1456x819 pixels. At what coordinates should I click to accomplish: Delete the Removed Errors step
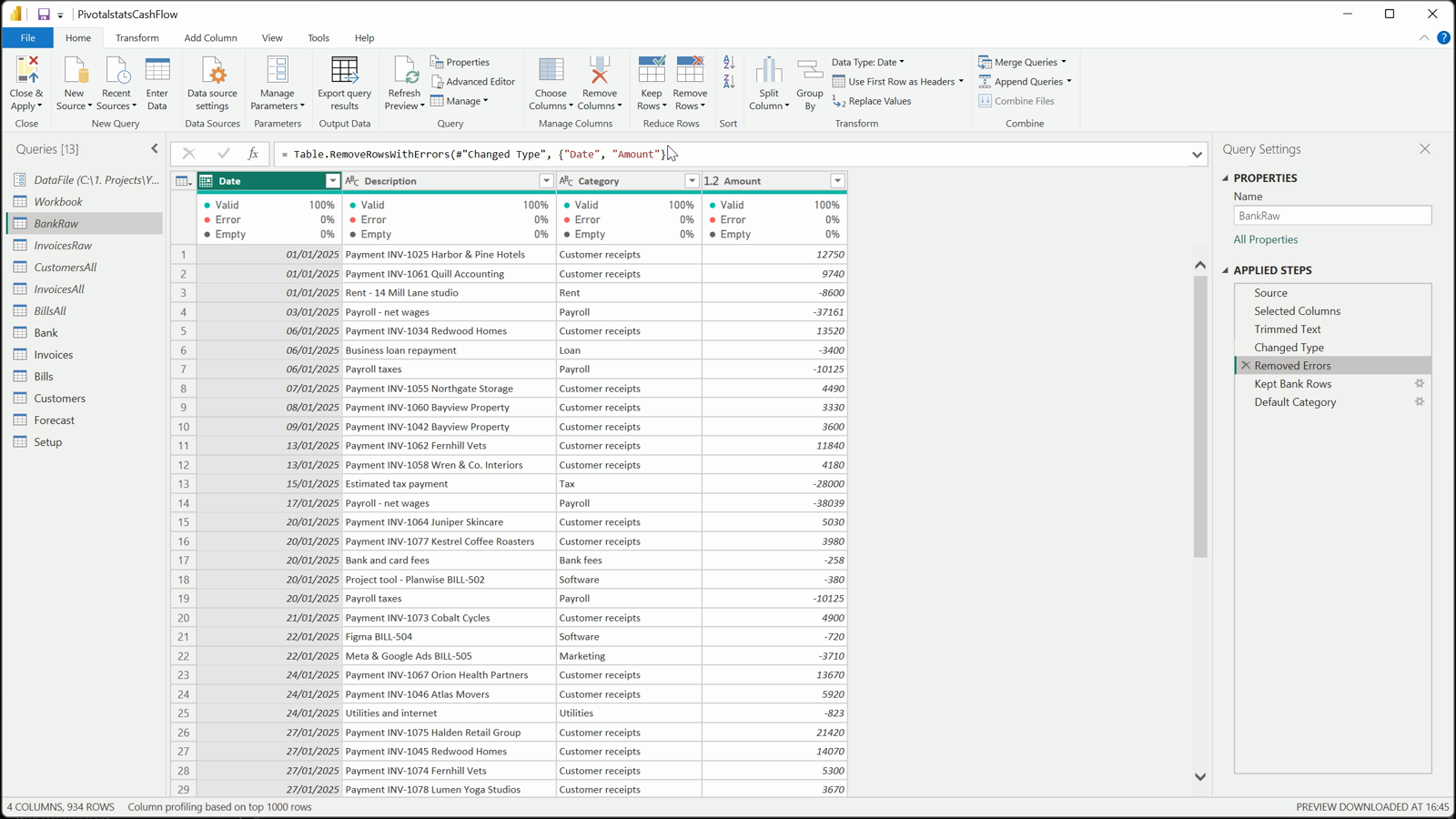[1246, 366]
